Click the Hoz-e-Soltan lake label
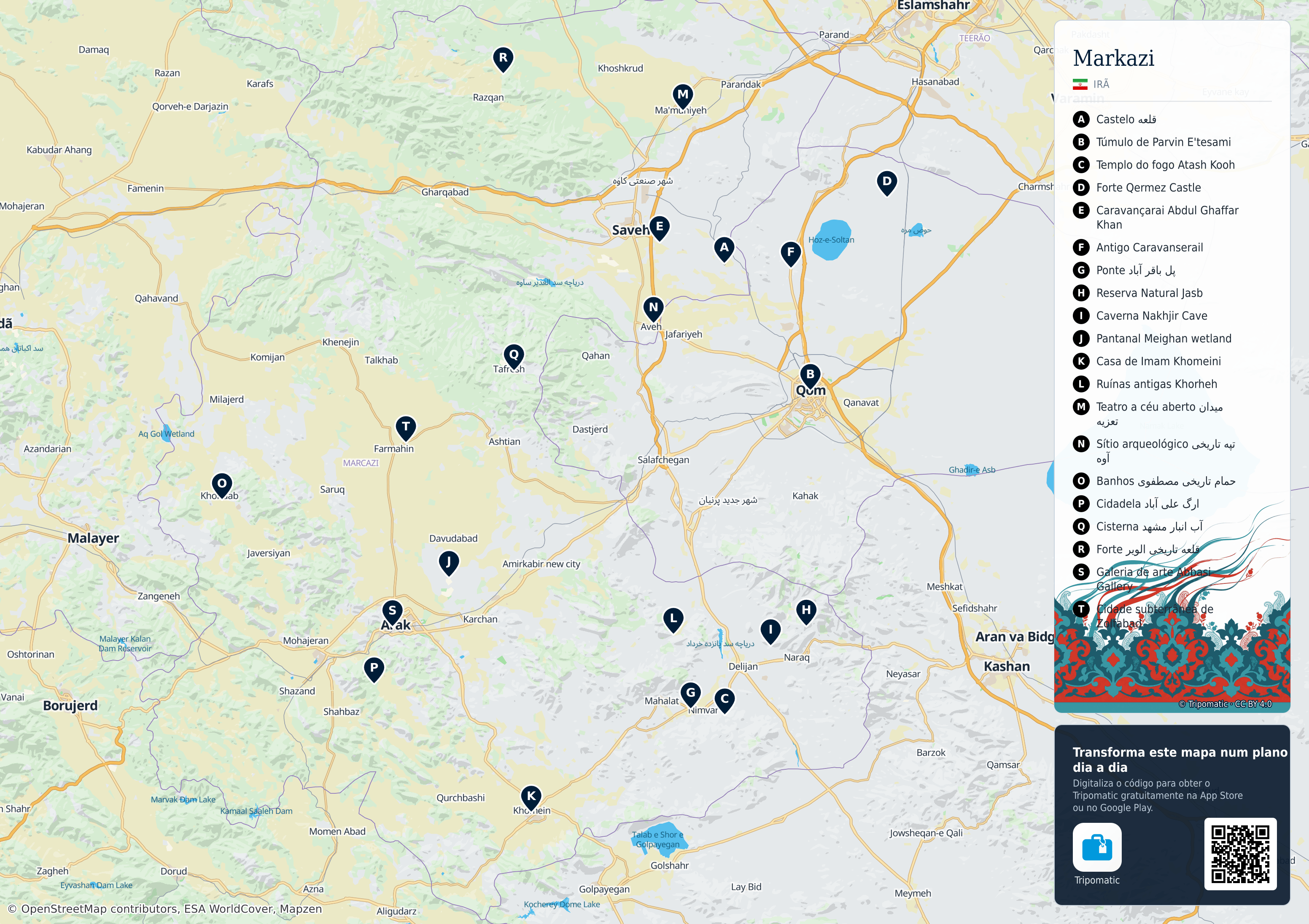 (831, 239)
